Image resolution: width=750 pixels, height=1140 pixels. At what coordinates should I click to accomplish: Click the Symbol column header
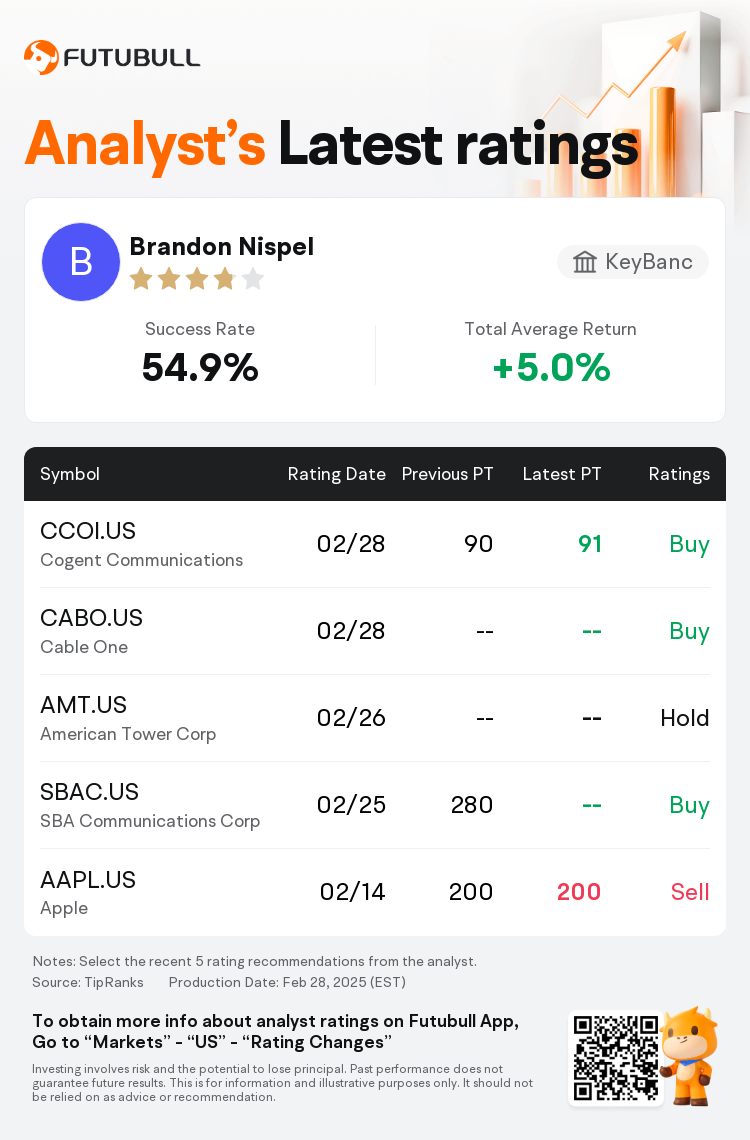tap(70, 474)
